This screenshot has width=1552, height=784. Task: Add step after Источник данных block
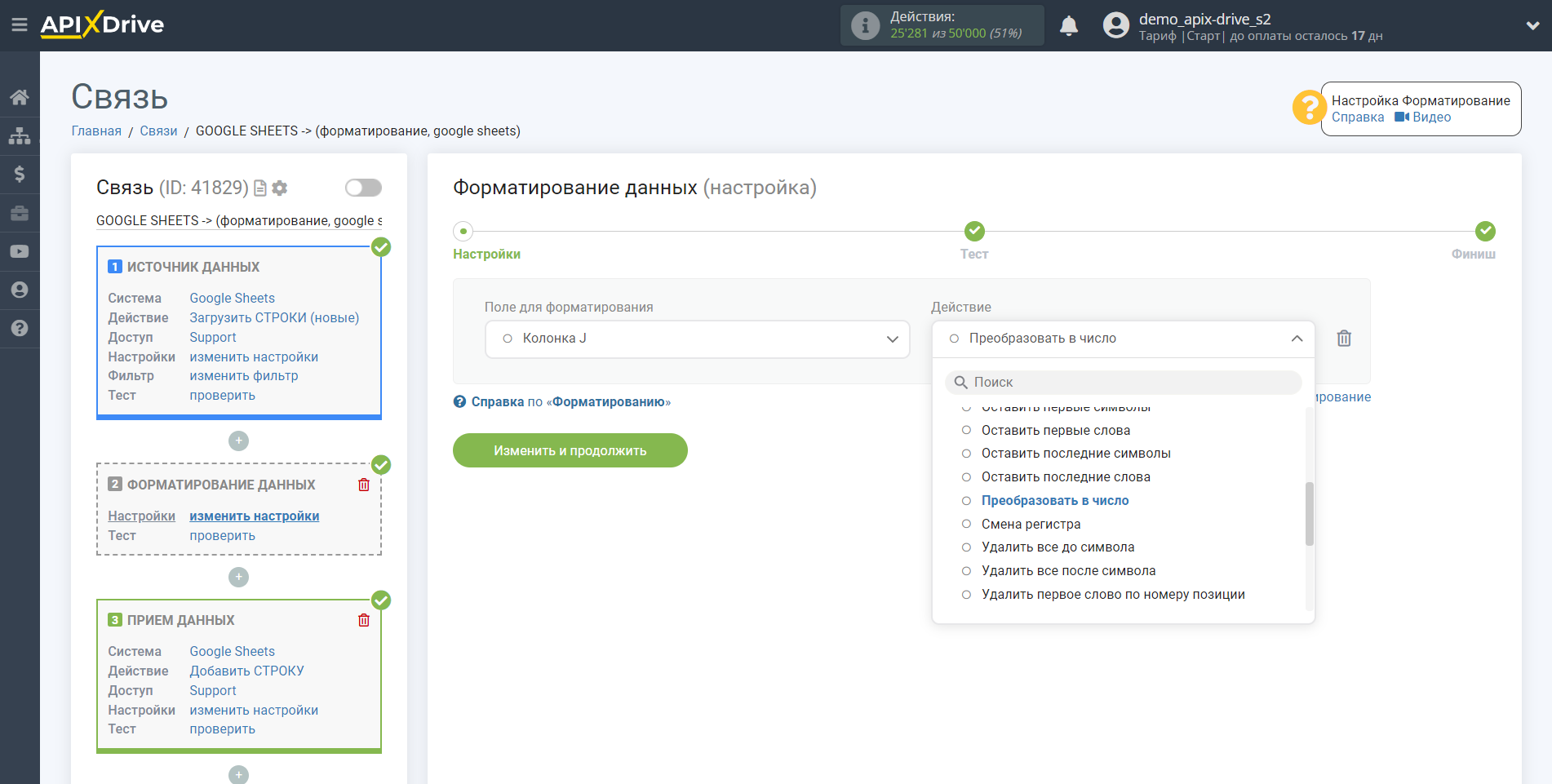click(238, 441)
